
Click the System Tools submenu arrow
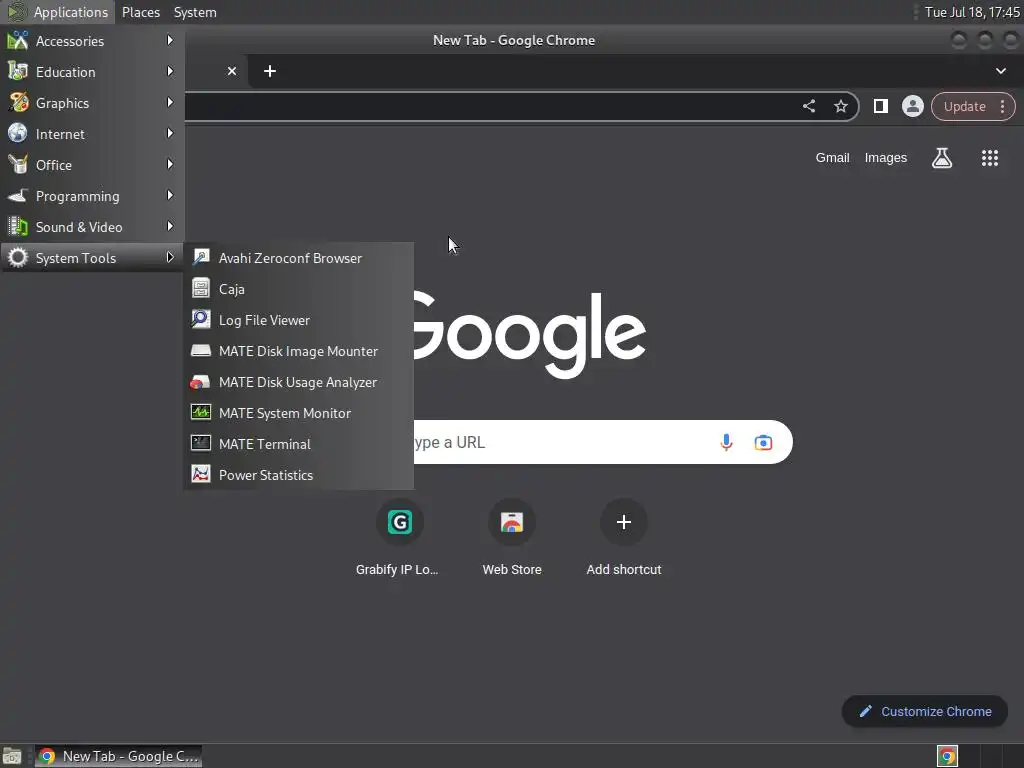click(x=170, y=257)
